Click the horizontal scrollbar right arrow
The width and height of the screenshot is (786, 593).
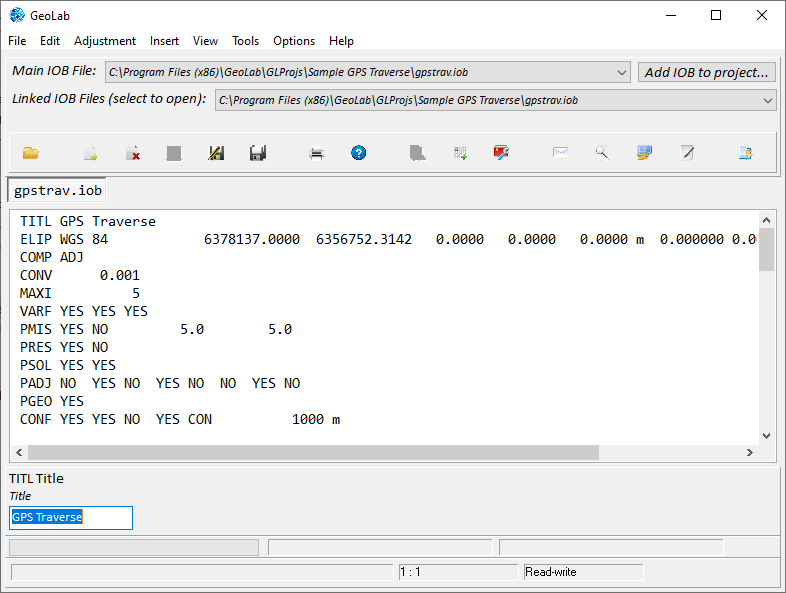tap(749, 453)
